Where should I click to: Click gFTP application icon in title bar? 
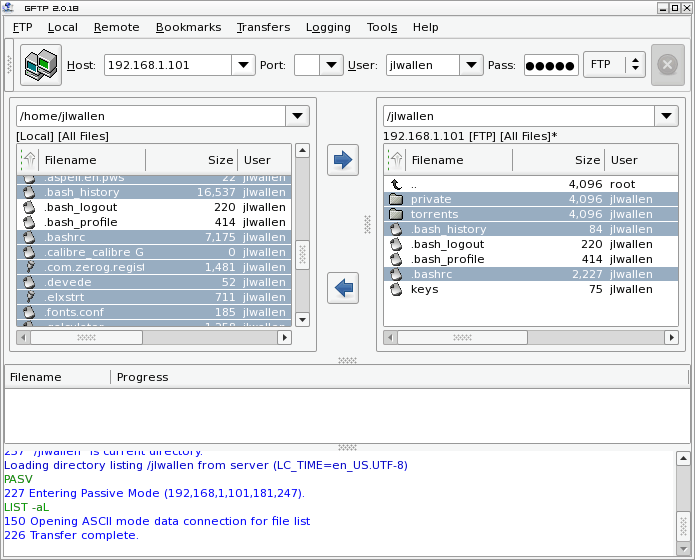click(x=8, y=7)
